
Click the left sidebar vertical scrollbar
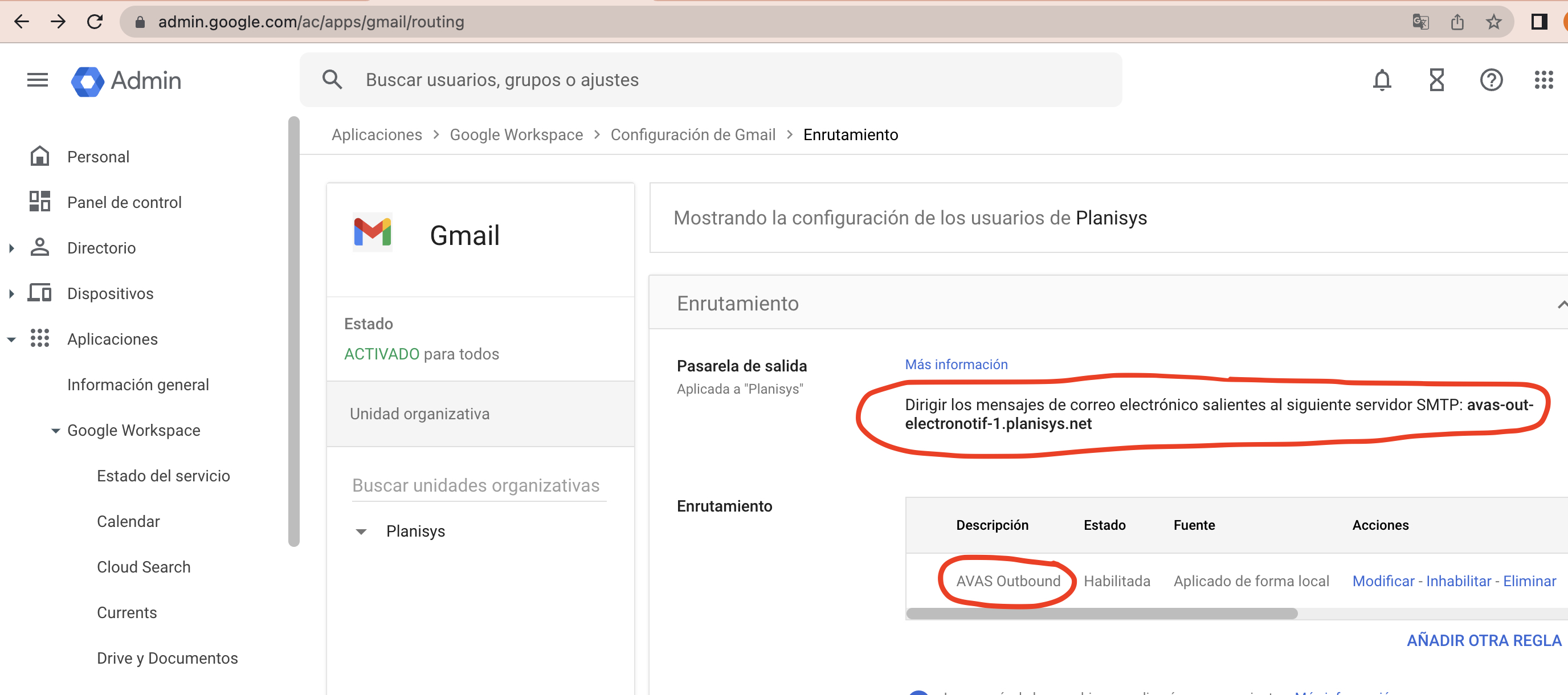[293, 332]
